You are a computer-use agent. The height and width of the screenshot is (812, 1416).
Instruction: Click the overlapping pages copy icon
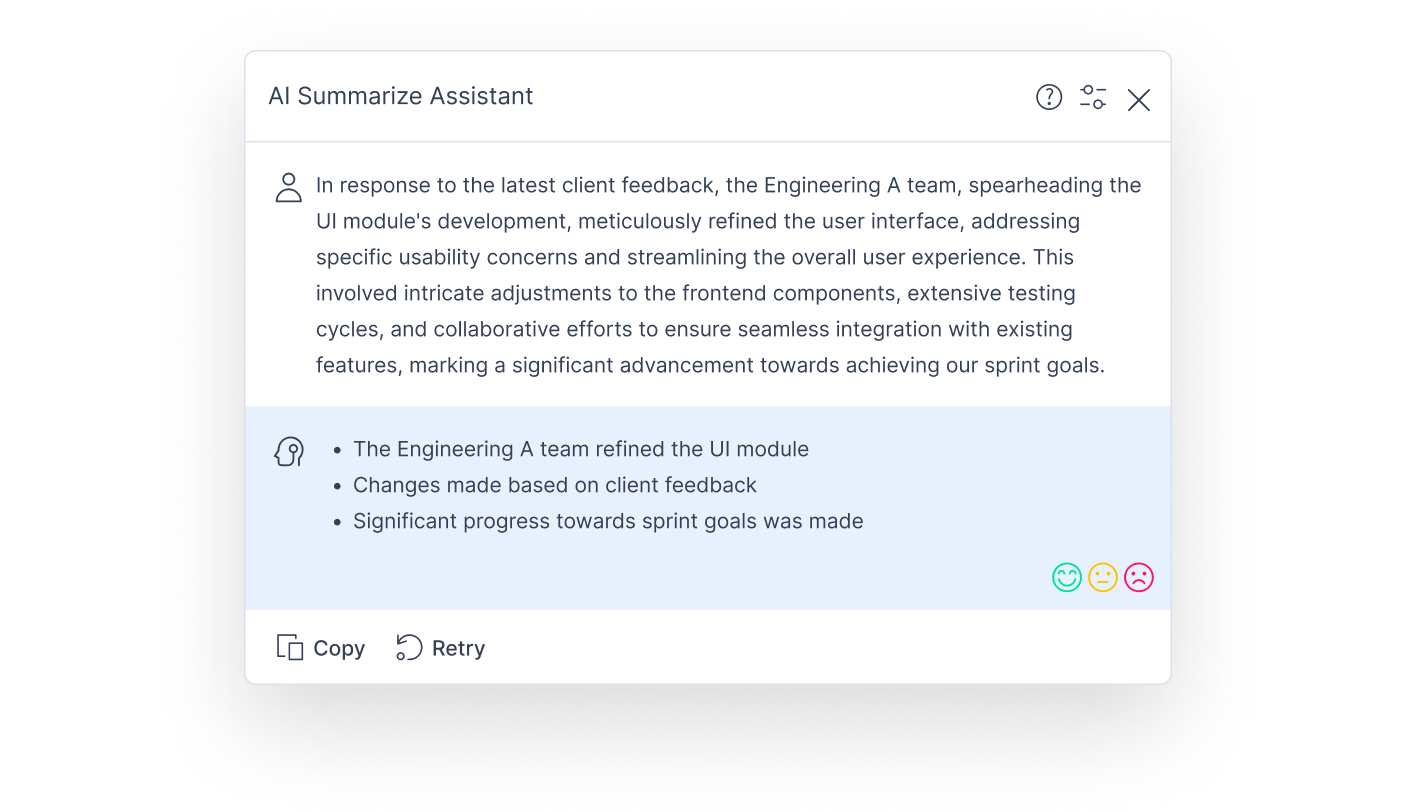click(x=290, y=647)
